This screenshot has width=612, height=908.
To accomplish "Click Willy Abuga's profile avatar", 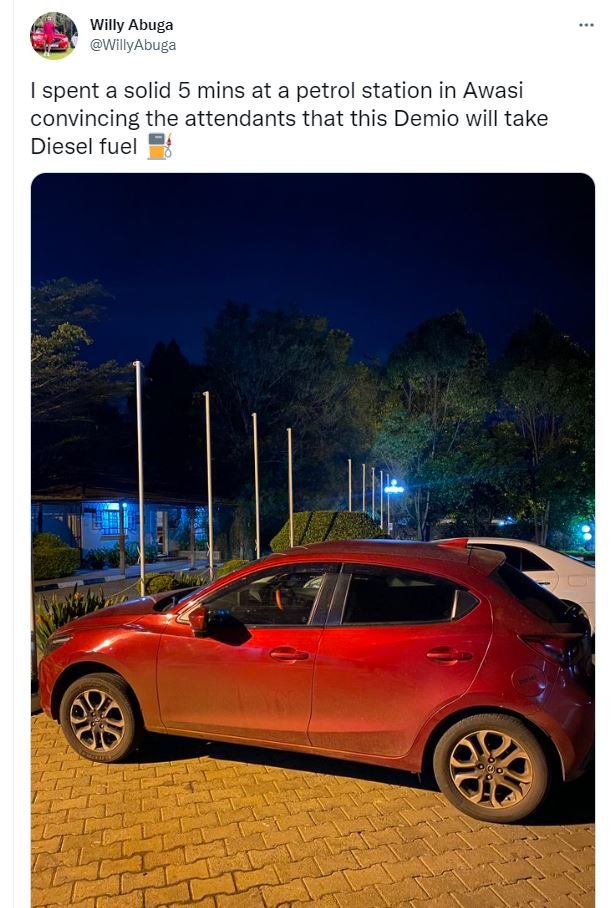I will click(54, 35).
